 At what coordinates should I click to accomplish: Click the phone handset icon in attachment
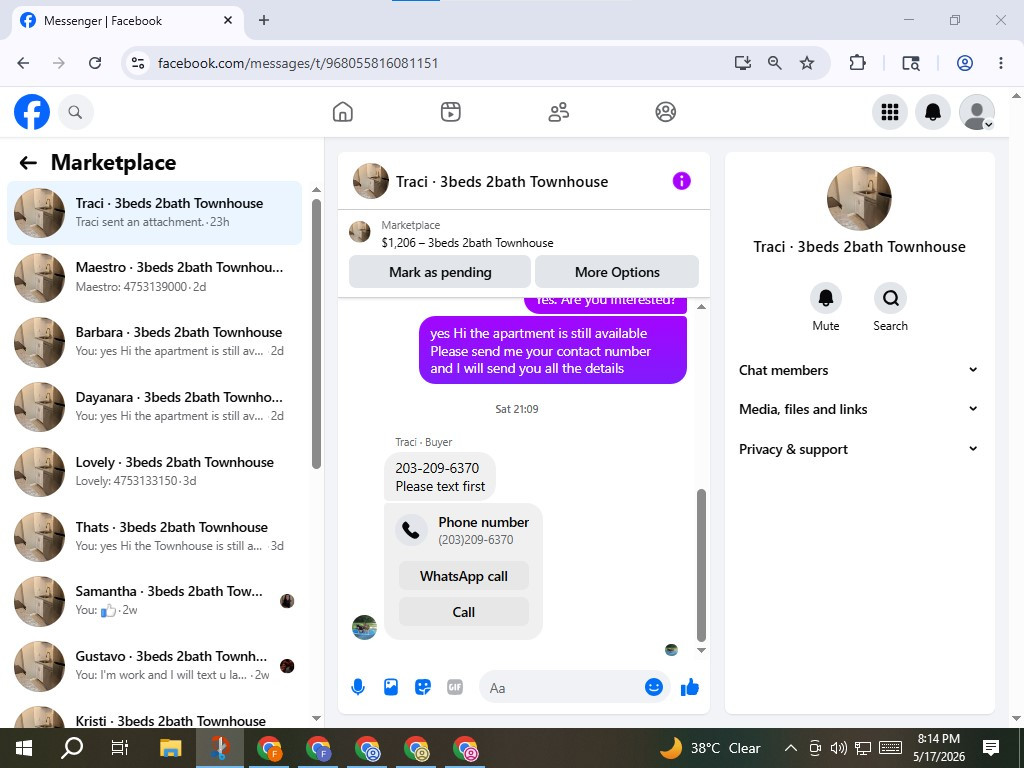tap(411, 530)
